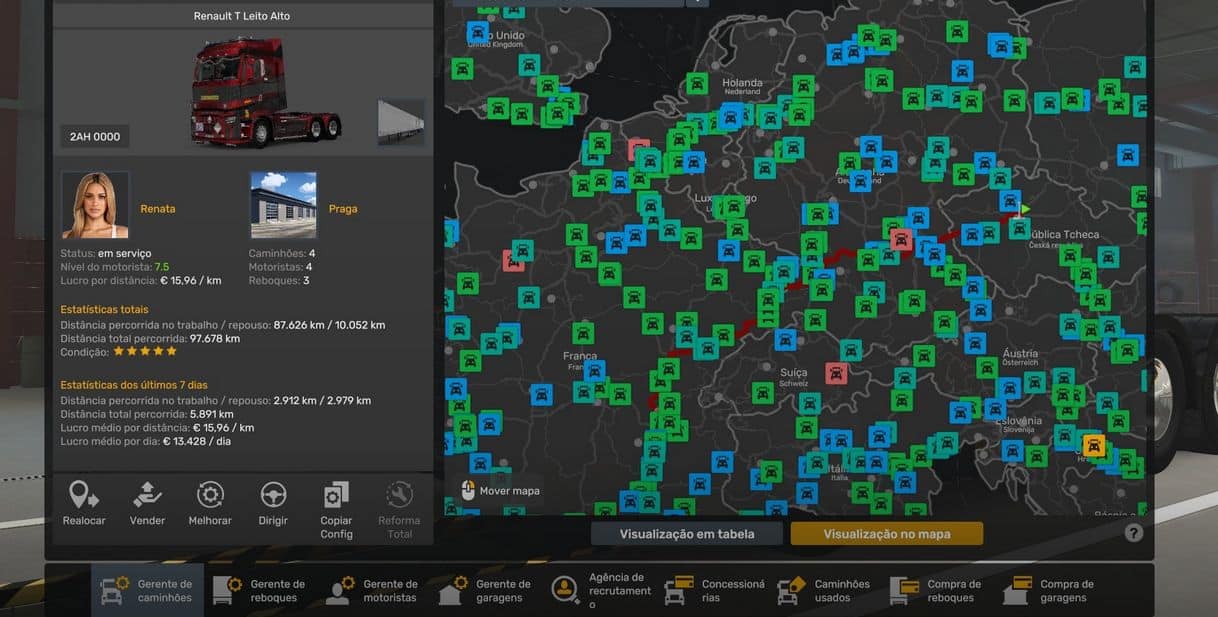Screen dimensions: 1218x617
Task: Open Agência de recrutamento tab
Action: 600,591
